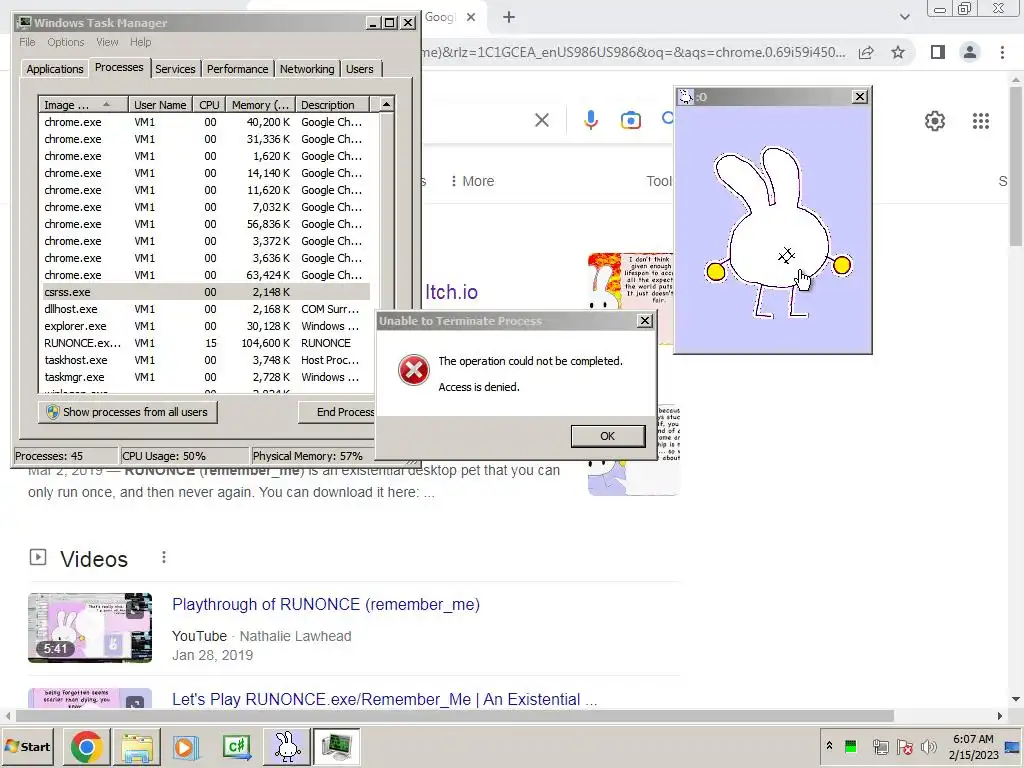Open Chrome from the taskbar
The image size is (1024, 768).
point(87,746)
